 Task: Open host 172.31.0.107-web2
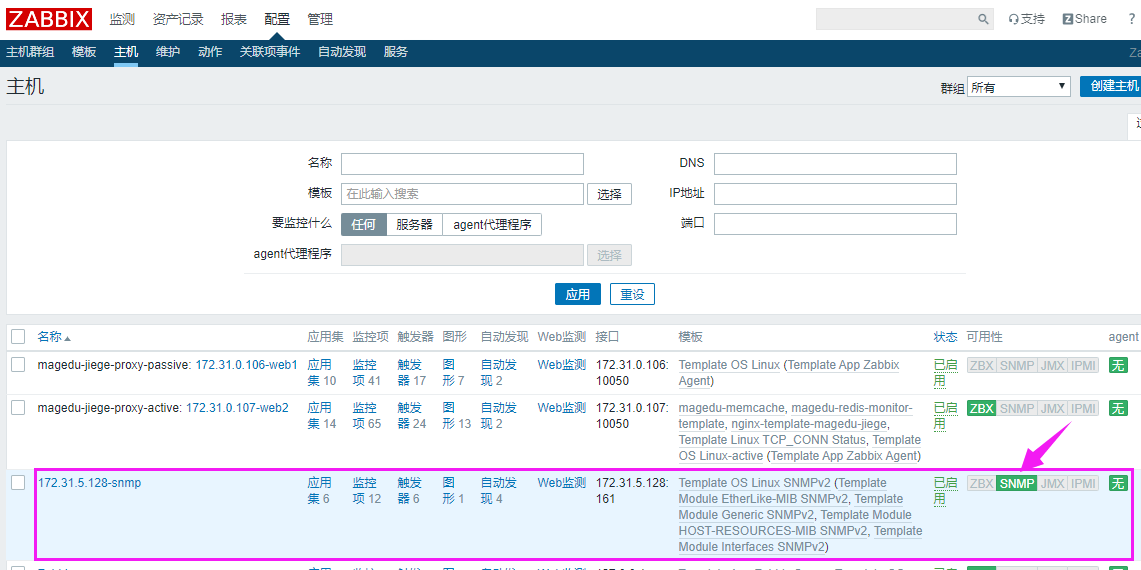237,408
